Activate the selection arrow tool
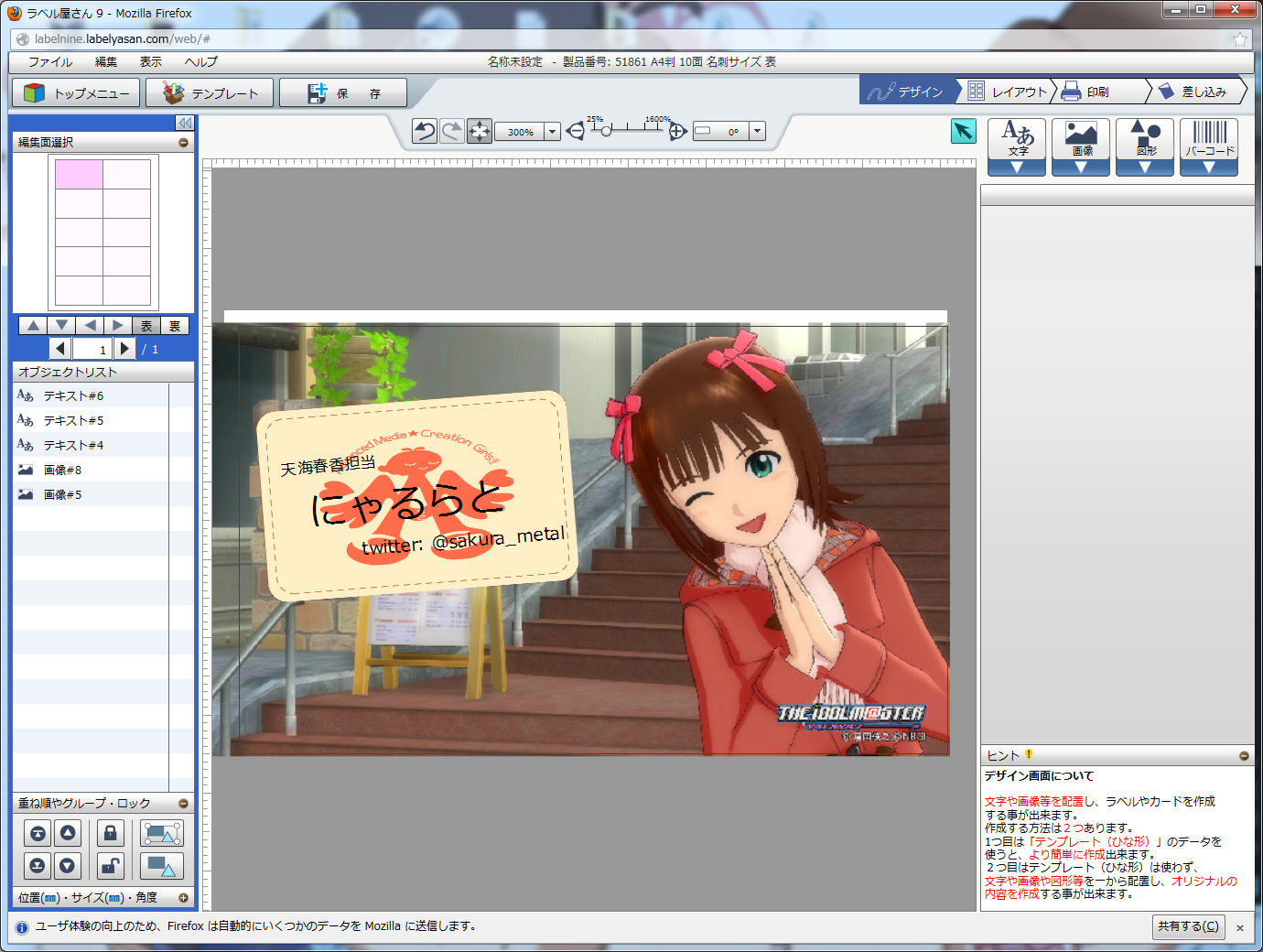Screen dimensions: 1263x952 pyautogui.click(x=963, y=131)
